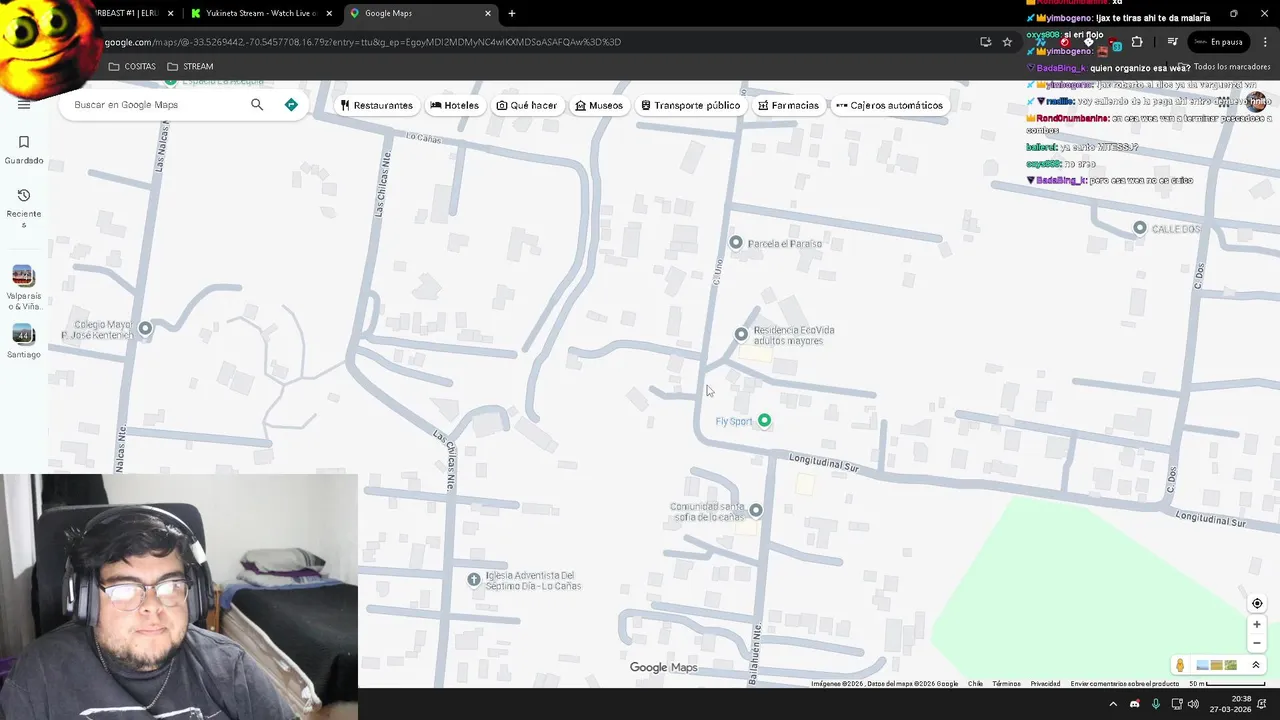Show hidden system tray icons
1280x720 pixels.
pos(1113,704)
